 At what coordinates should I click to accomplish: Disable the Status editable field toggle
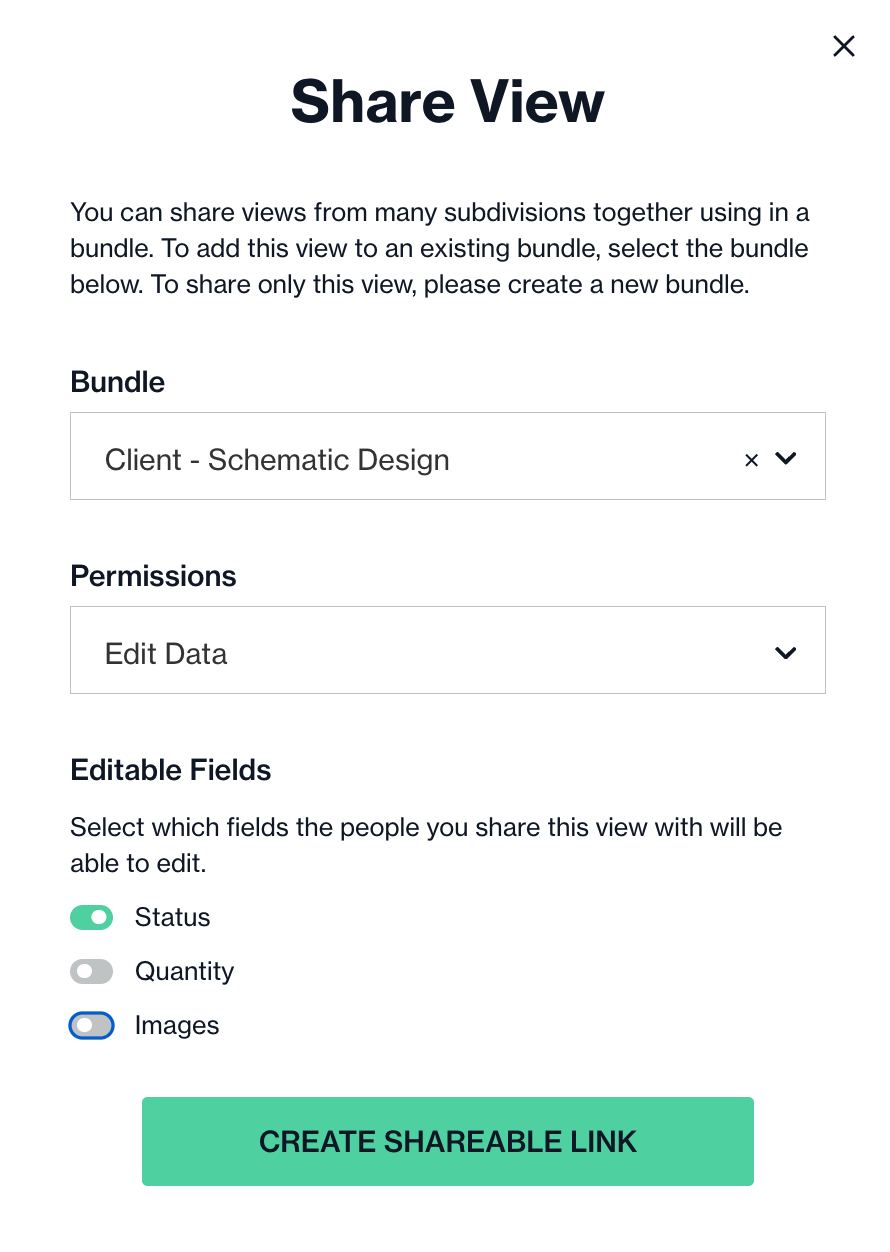point(91,917)
